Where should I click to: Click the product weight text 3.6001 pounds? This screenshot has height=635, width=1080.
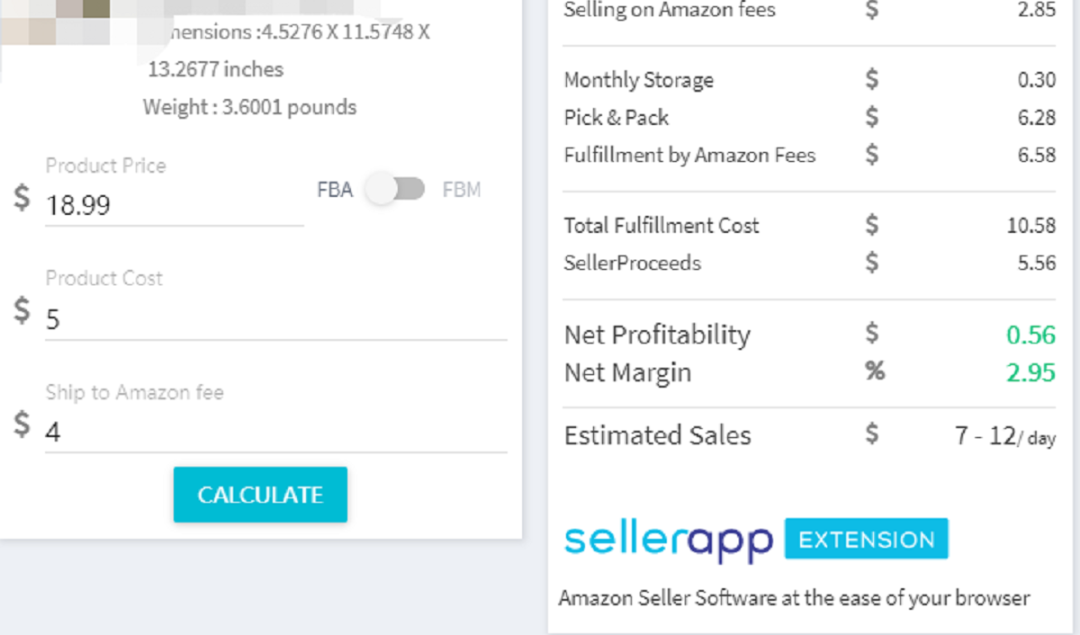[289, 107]
